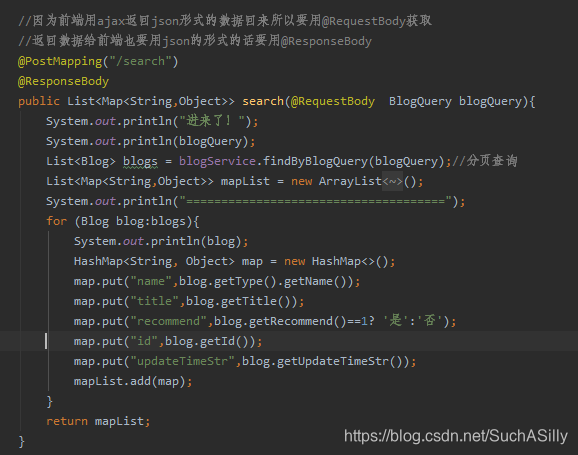578x455 pixels.
Task: Click the return keyword
Action: coord(67,421)
